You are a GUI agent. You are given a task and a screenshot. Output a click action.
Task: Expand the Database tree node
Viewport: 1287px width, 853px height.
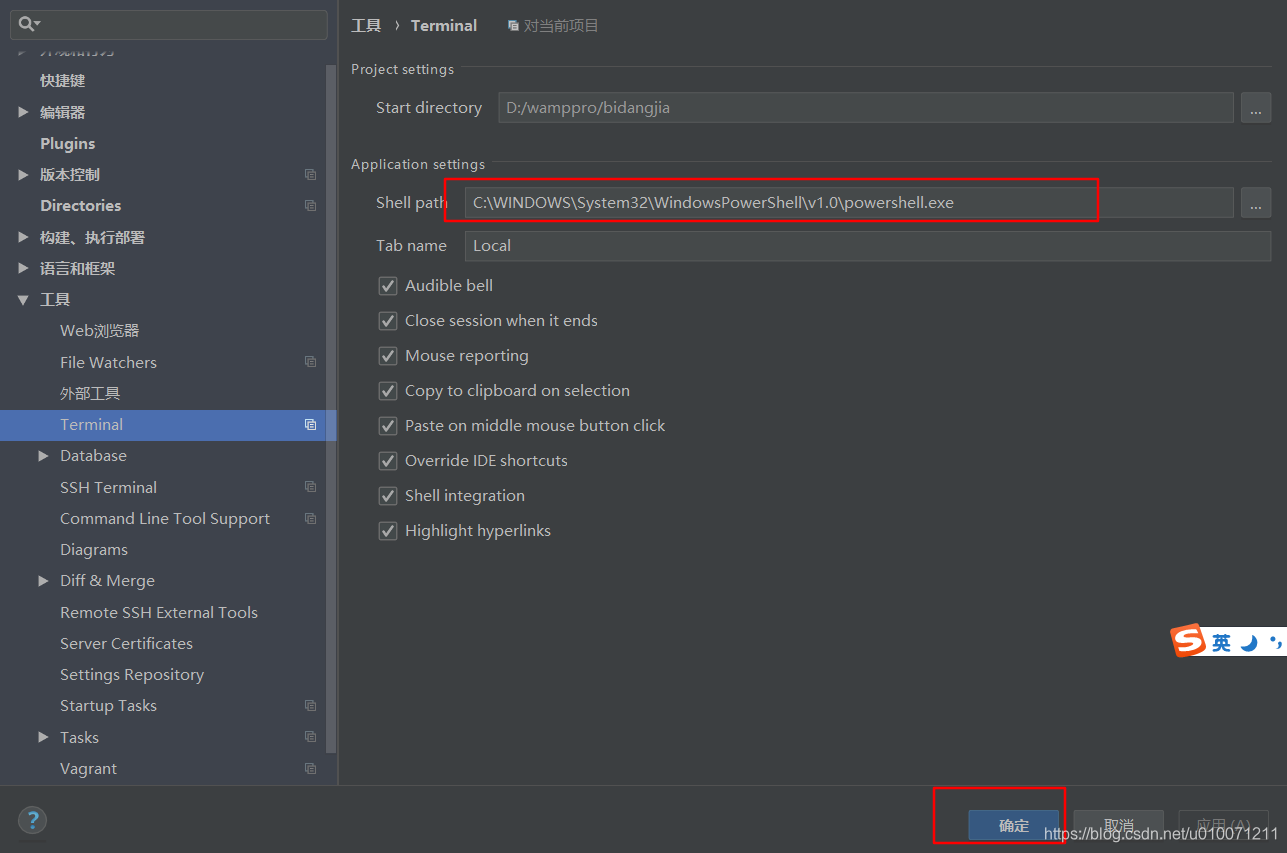pyautogui.click(x=43, y=455)
